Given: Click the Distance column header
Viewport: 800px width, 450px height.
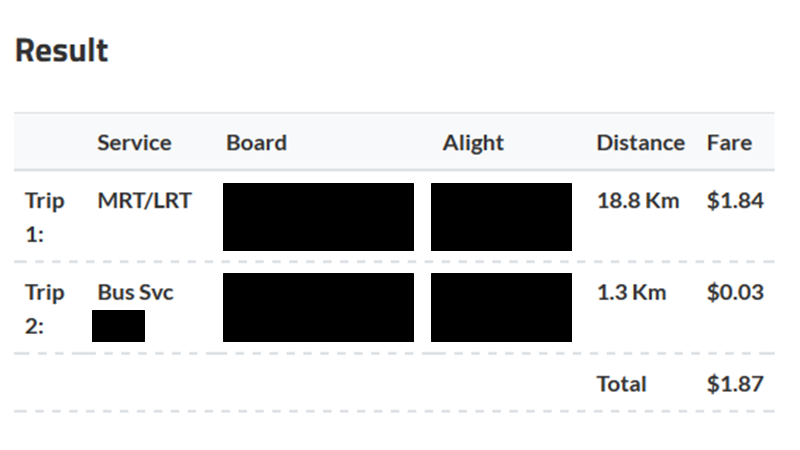Looking at the screenshot, I should (641, 143).
